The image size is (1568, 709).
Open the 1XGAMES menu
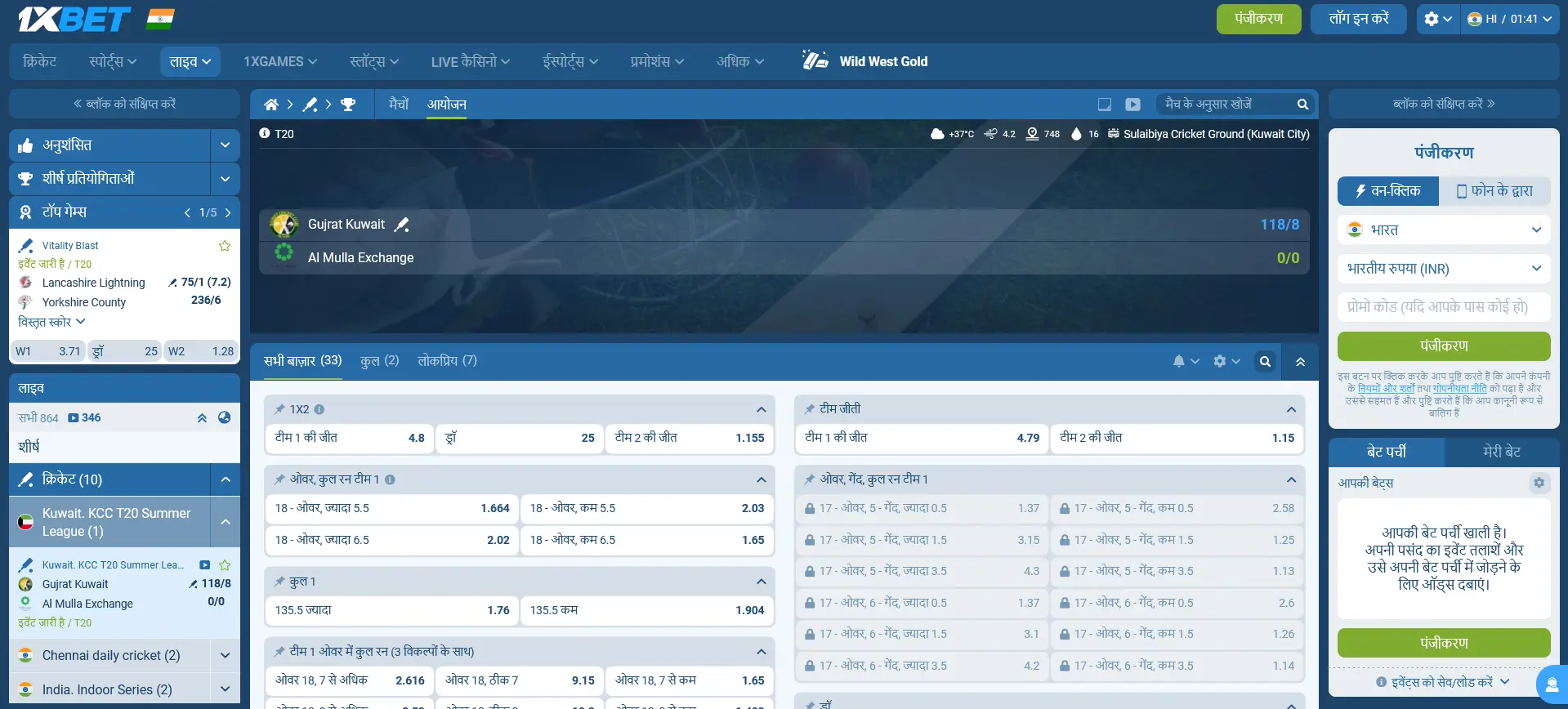tap(280, 61)
